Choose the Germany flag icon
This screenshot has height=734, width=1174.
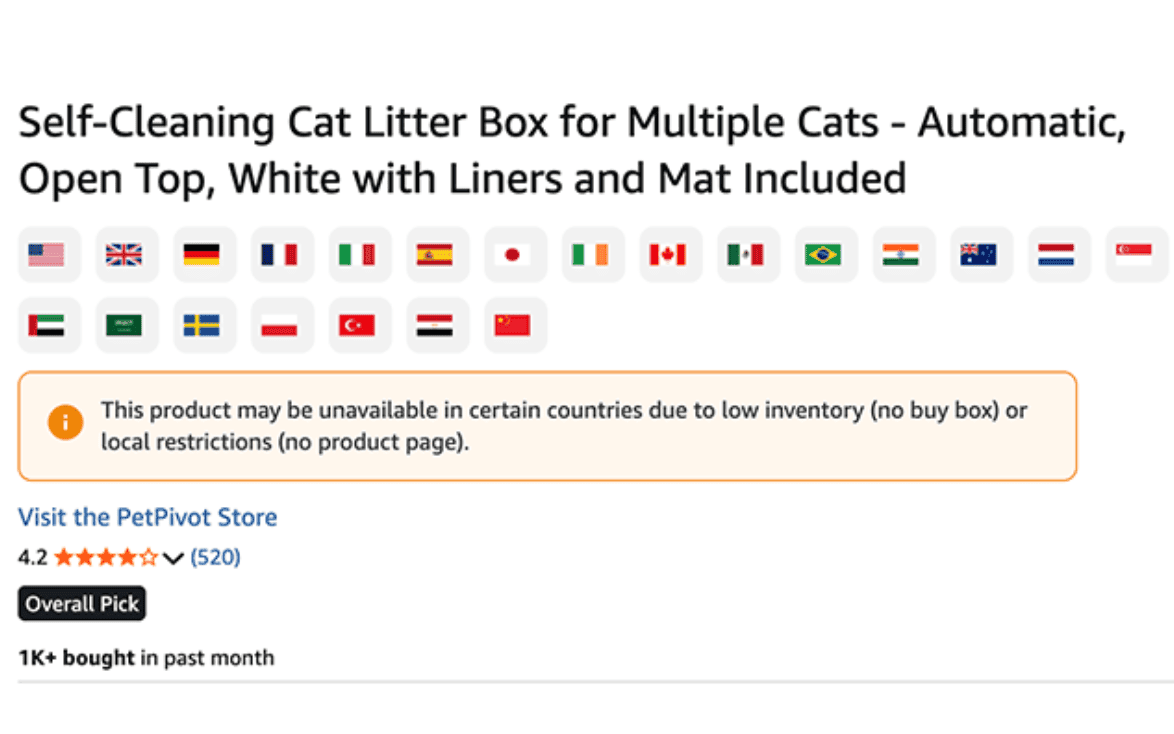[x=202, y=255]
